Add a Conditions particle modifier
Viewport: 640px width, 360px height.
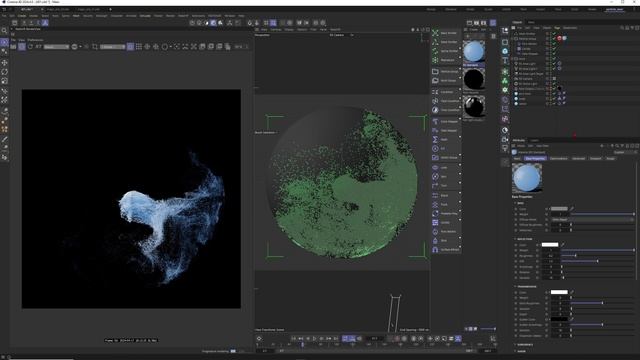tap(445, 92)
